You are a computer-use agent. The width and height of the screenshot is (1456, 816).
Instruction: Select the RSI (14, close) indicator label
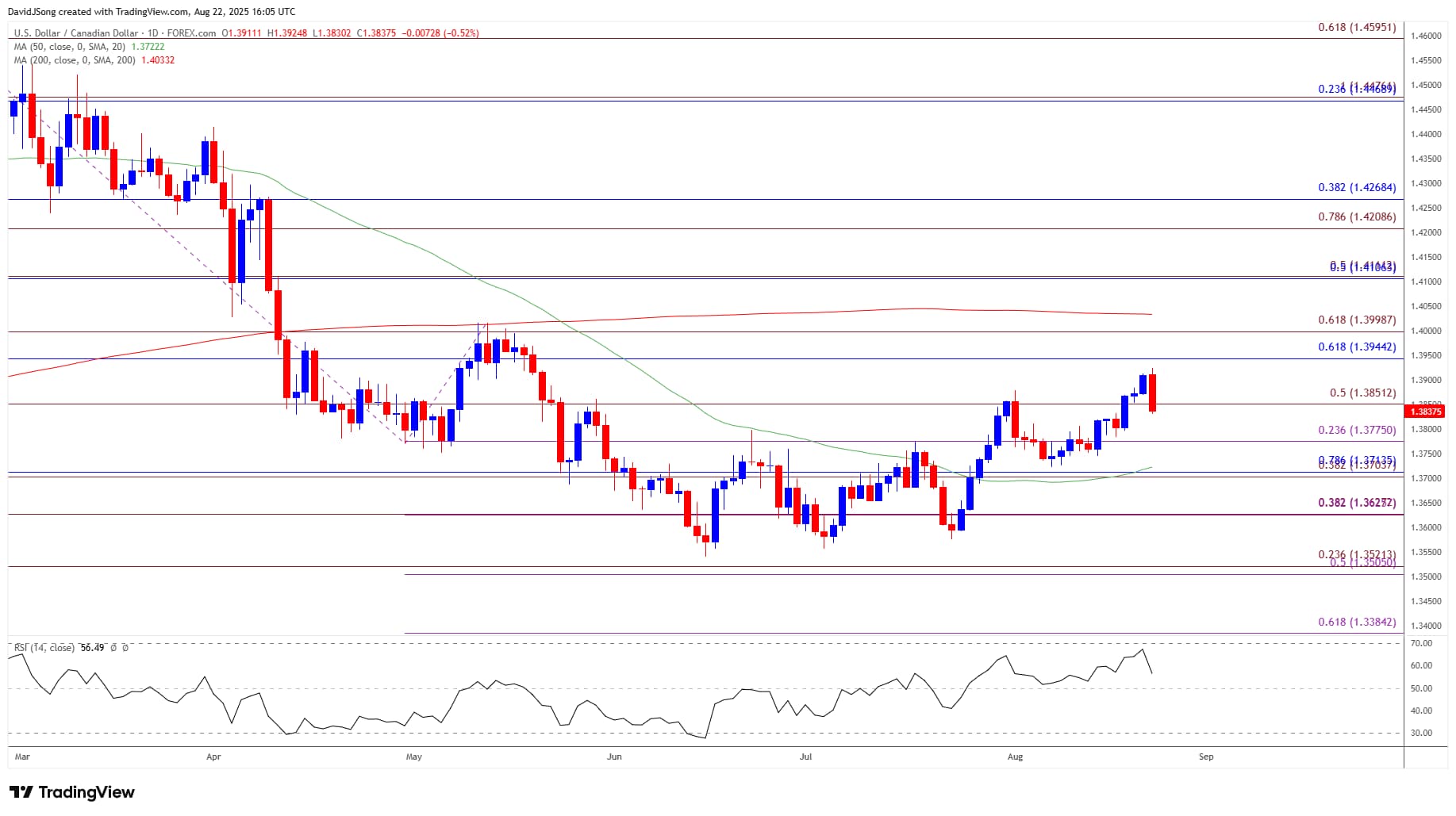click(x=44, y=648)
